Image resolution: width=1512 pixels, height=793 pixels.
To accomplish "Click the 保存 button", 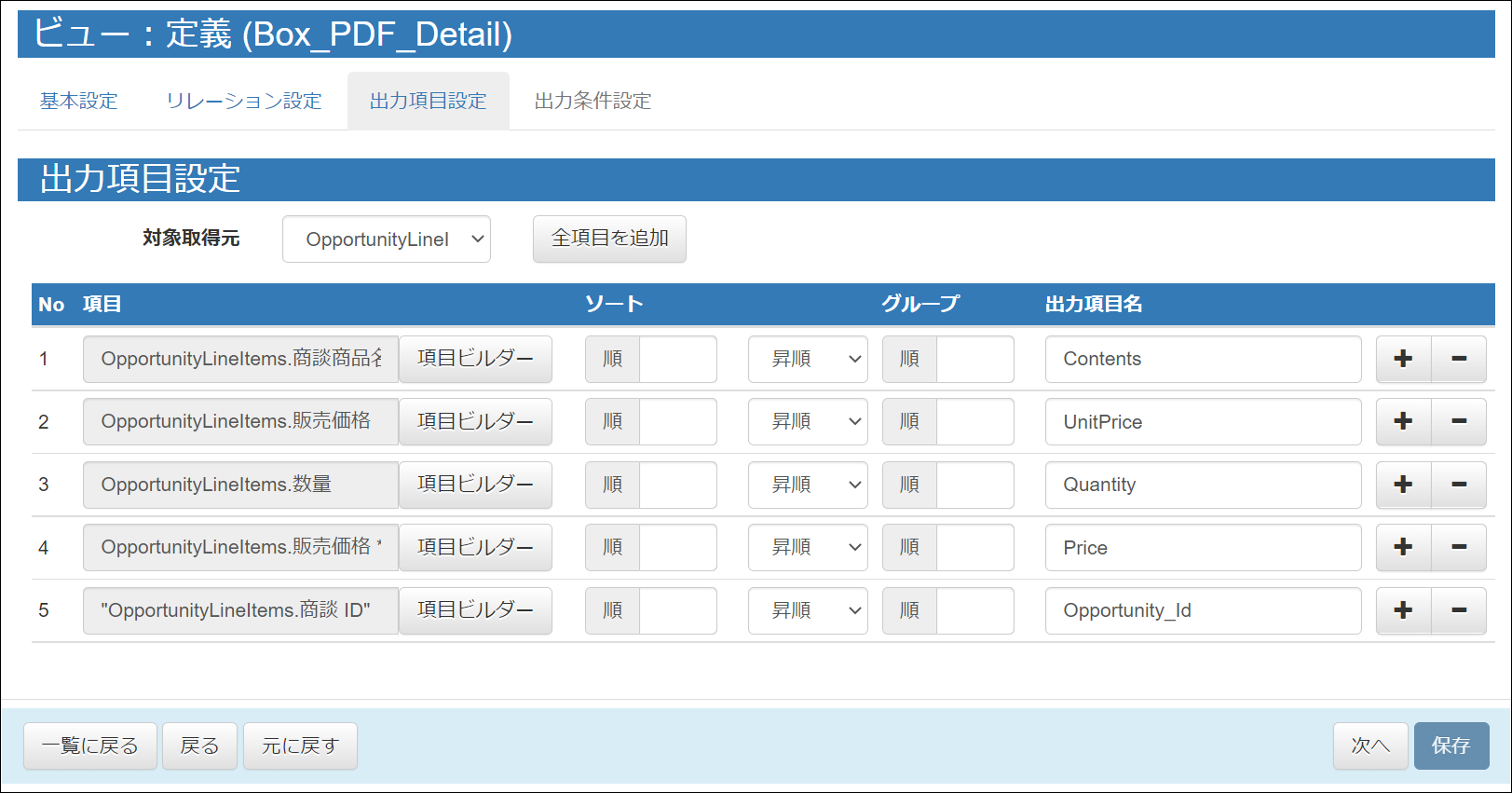I will click(1451, 745).
